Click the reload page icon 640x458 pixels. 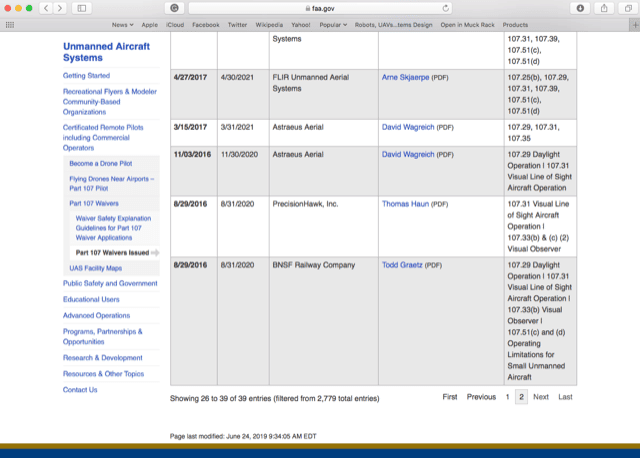coord(446,8)
